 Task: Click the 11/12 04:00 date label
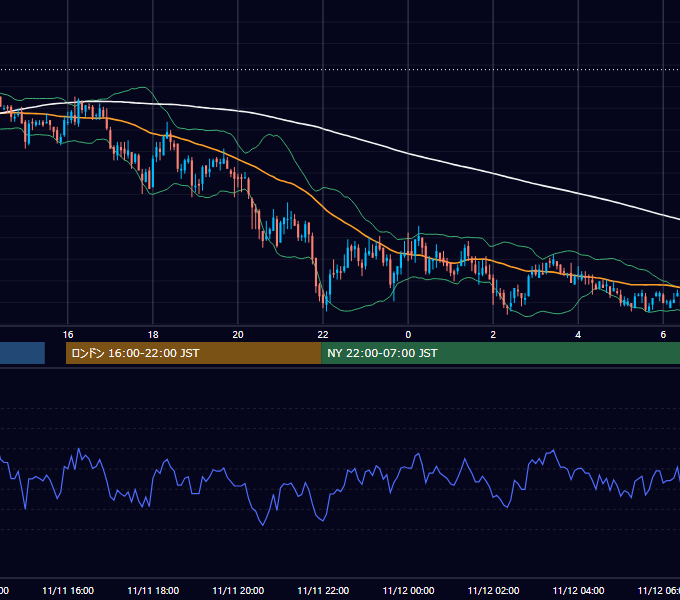[578, 591]
